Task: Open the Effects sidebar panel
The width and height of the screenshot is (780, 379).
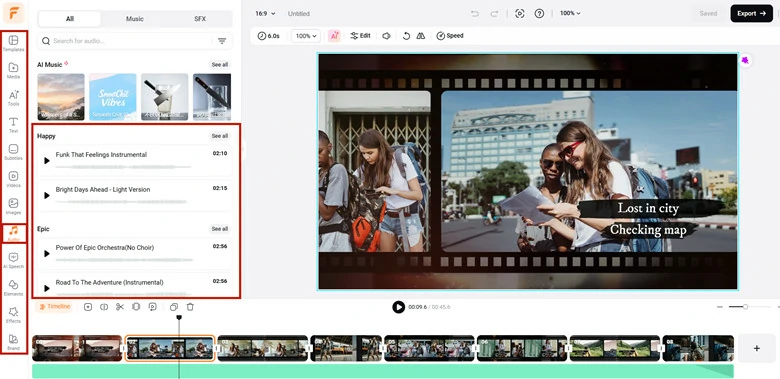Action: (13, 315)
